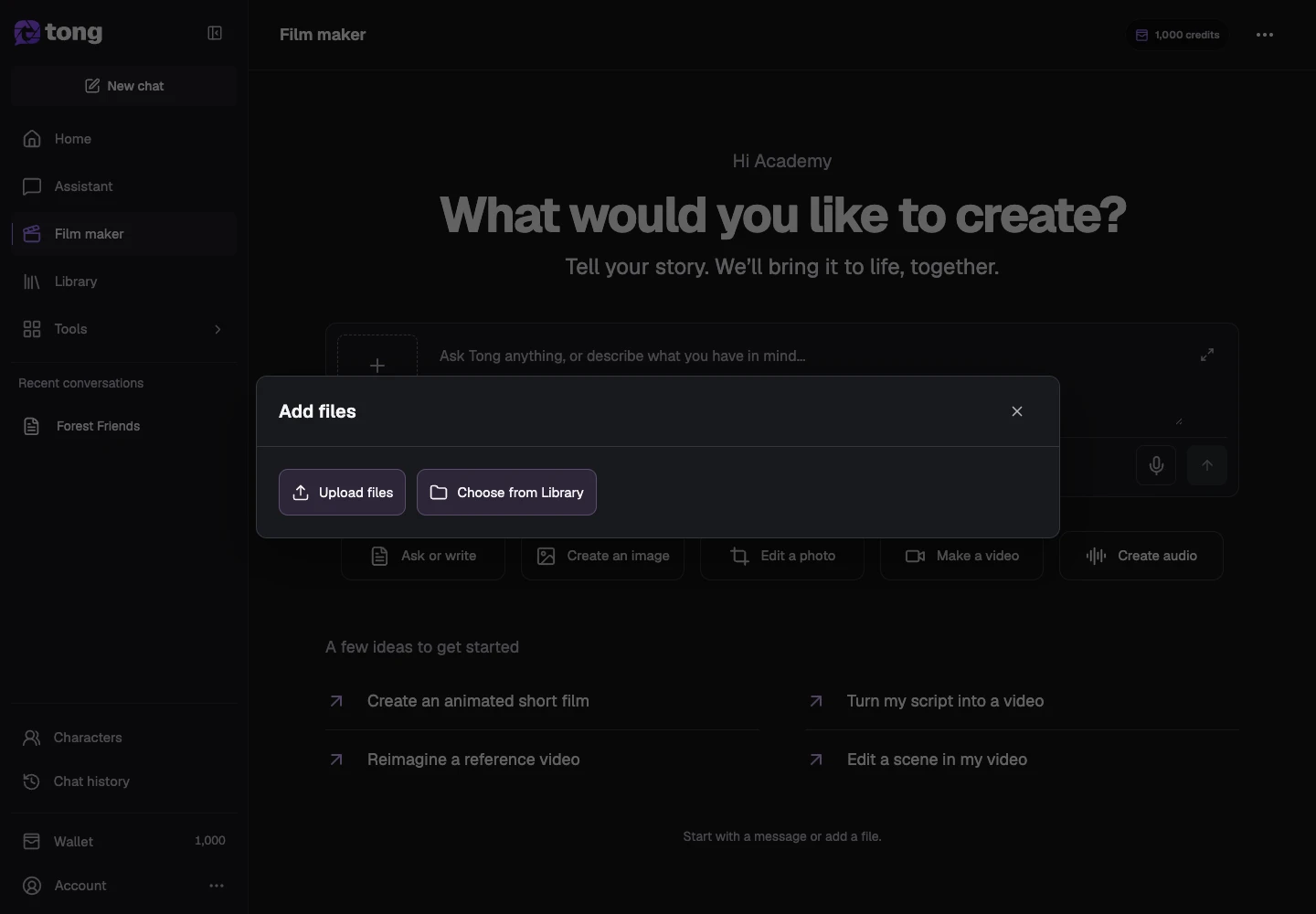The width and height of the screenshot is (1316, 914).
Task: Click the Tong logo
Action: pos(58,33)
